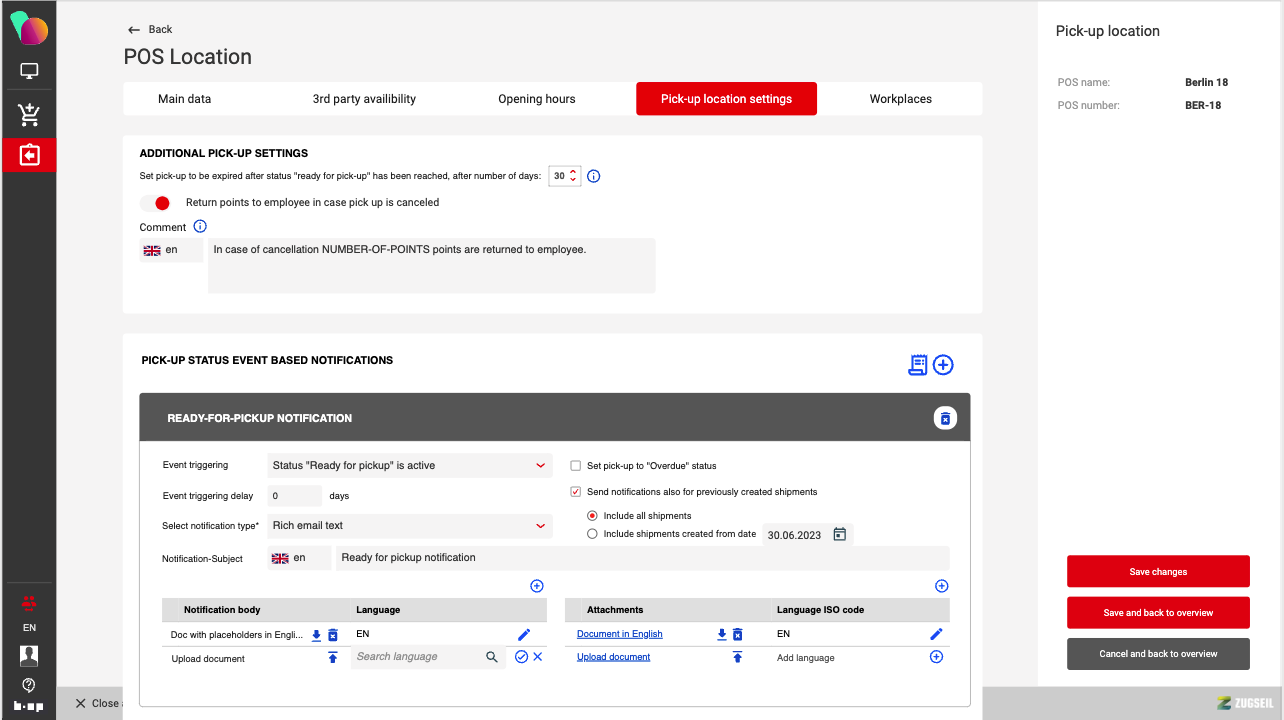
Task: Click the Search language input field
Action: (x=415, y=657)
